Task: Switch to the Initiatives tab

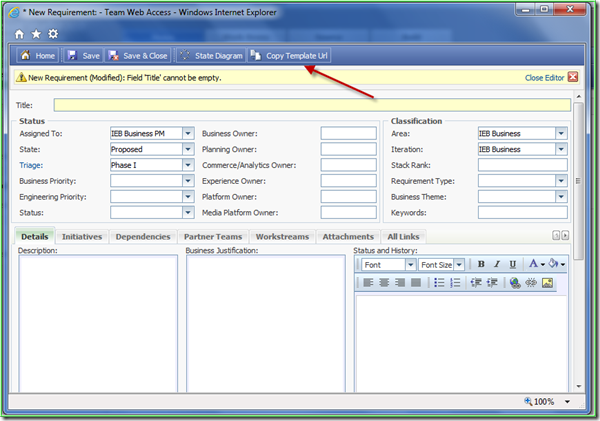Action: [x=82, y=237]
